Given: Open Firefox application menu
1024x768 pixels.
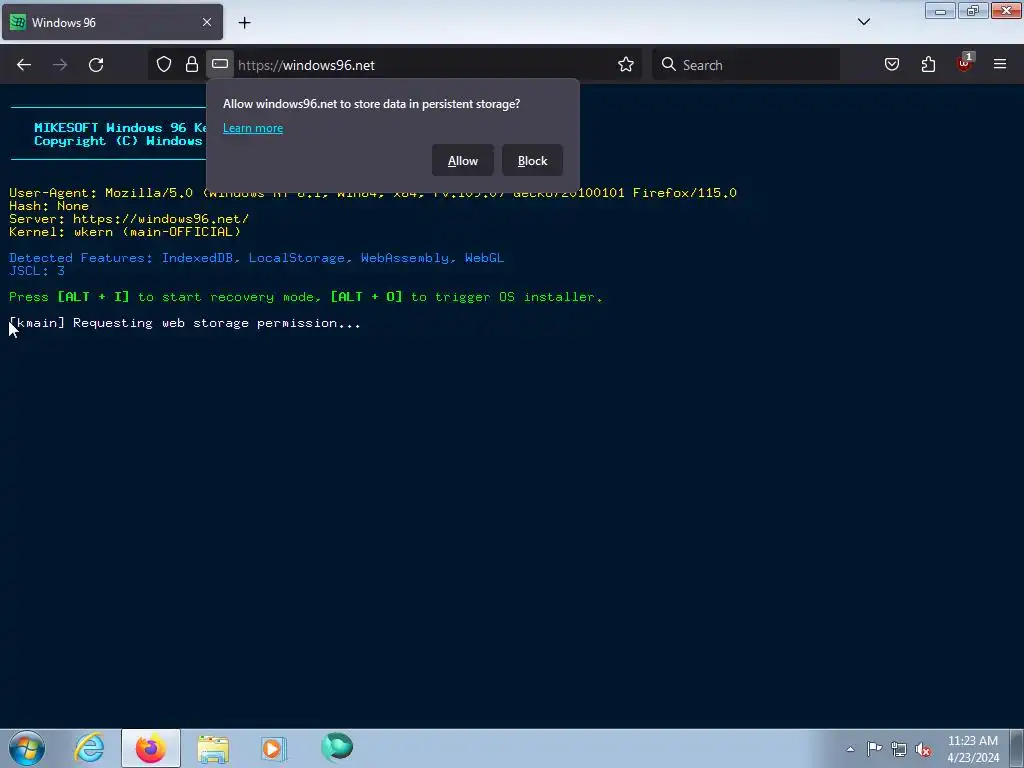Looking at the screenshot, I should (x=1000, y=65).
